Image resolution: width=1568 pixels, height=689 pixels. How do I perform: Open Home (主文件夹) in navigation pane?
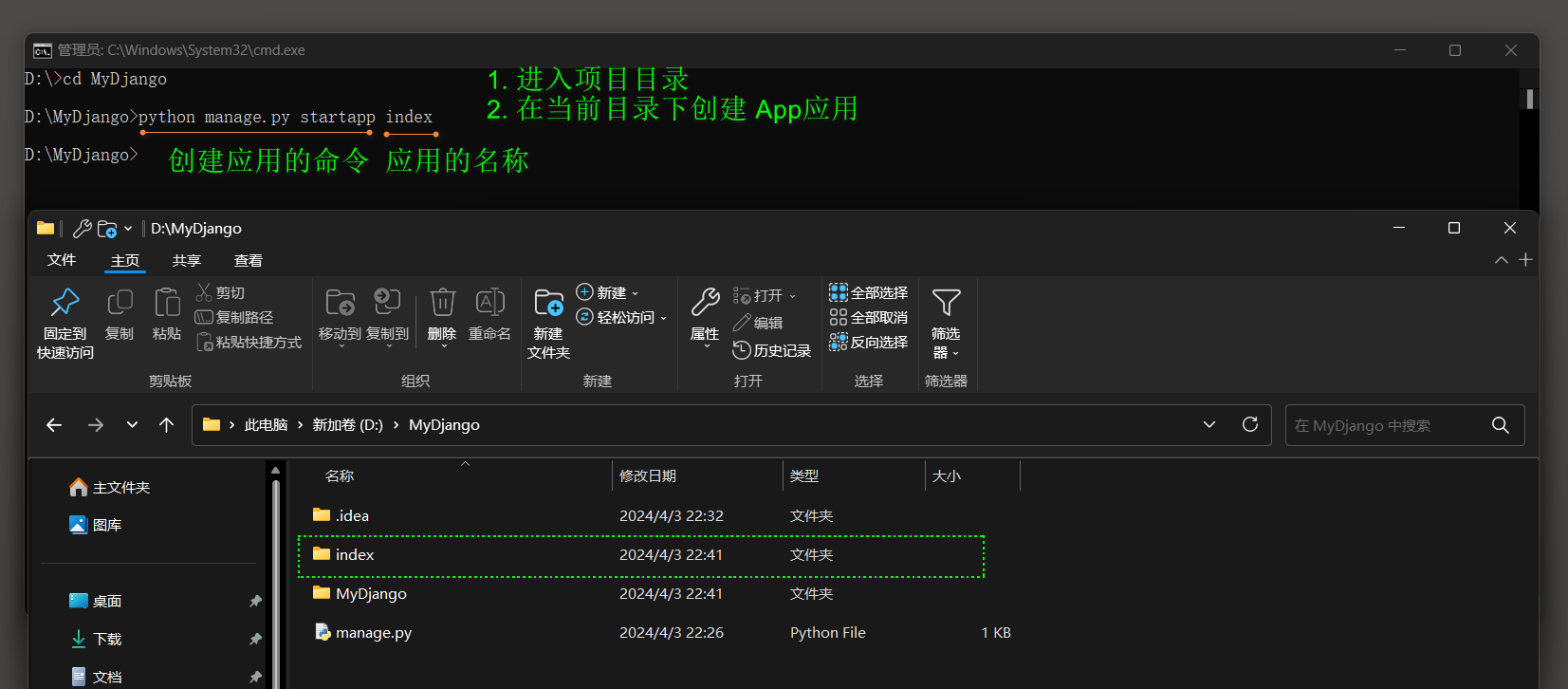click(x=110, y=488)
